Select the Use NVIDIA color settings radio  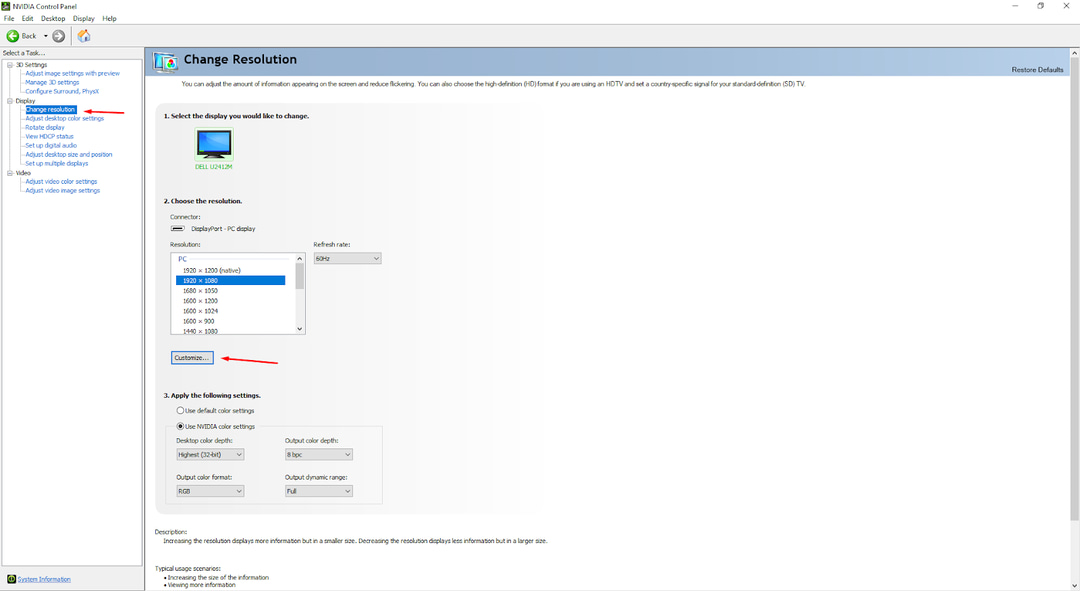[x=180, y=426]
